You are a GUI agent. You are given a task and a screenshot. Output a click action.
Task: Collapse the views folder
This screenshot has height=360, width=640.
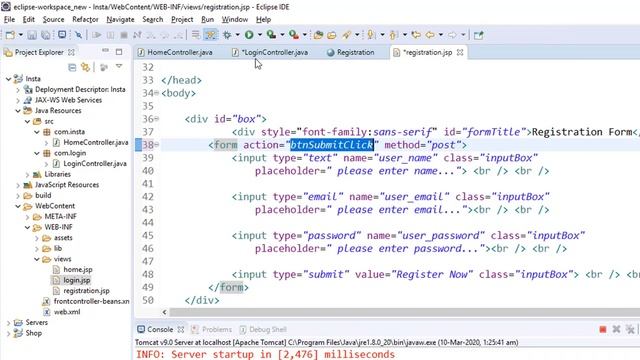(x=37, y=259)
